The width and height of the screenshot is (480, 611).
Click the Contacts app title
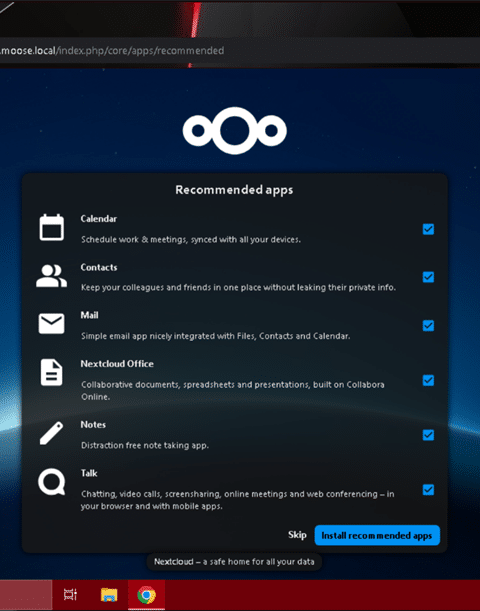click(99, 267)
